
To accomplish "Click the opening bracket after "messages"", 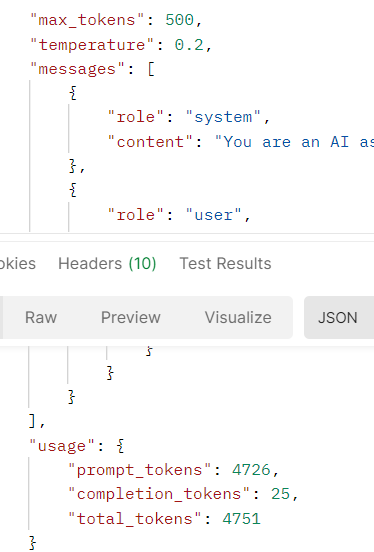I will point(151,69).
